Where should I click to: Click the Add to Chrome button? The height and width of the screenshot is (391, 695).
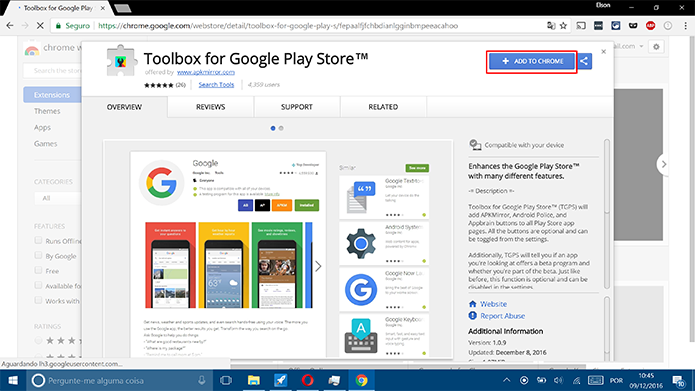point(532,61)
